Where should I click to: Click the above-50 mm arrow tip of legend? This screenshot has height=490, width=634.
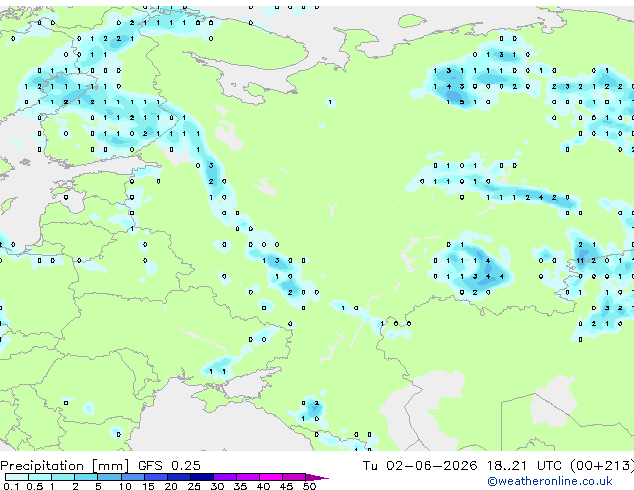tap(317, 477)
